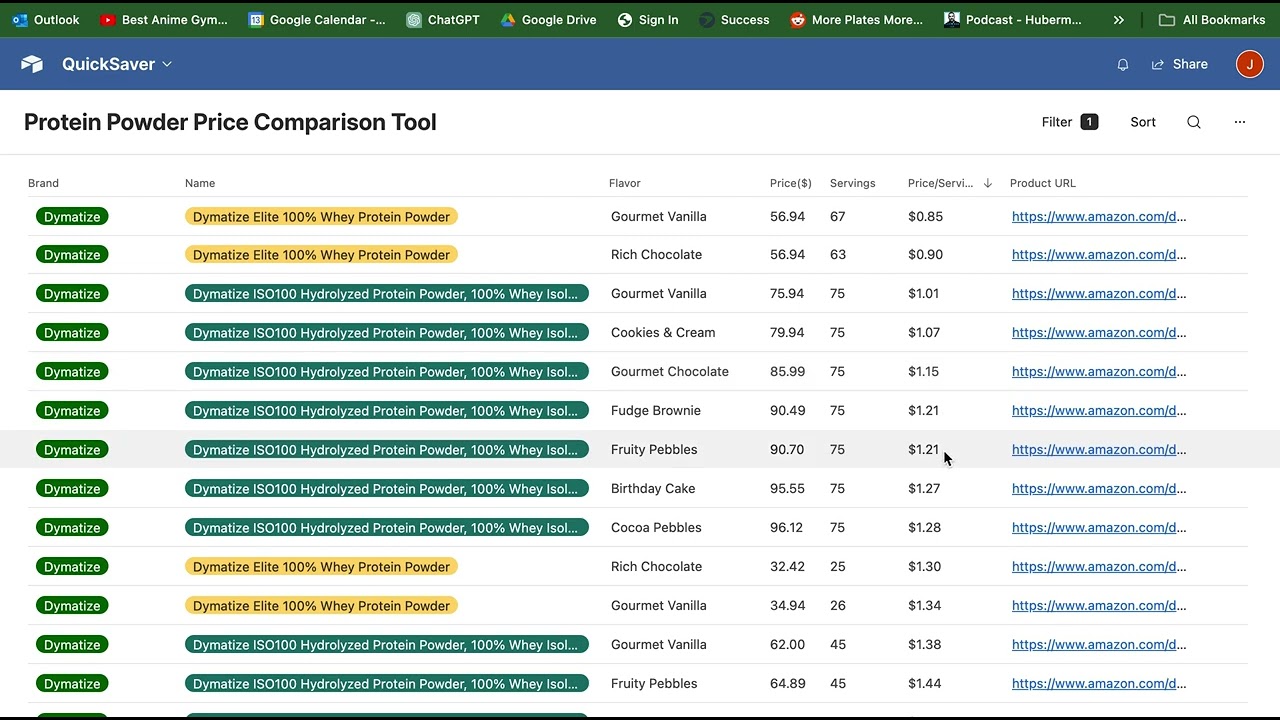Click the Sort button
The width and height of the screenshot is (1280, 720).
[1143, 122]
